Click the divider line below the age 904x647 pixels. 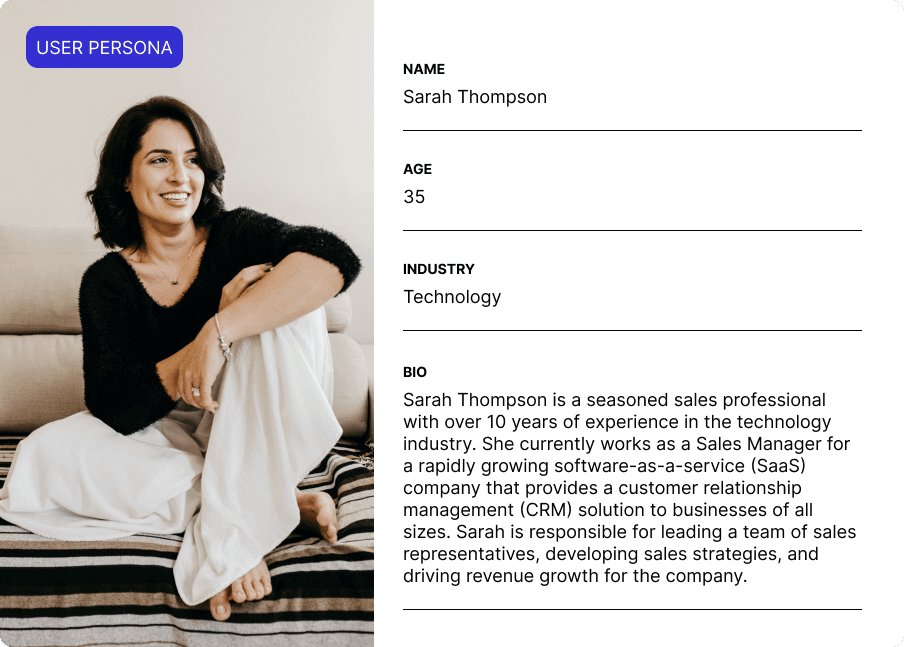pyautogui.click(x=632, y=230)
